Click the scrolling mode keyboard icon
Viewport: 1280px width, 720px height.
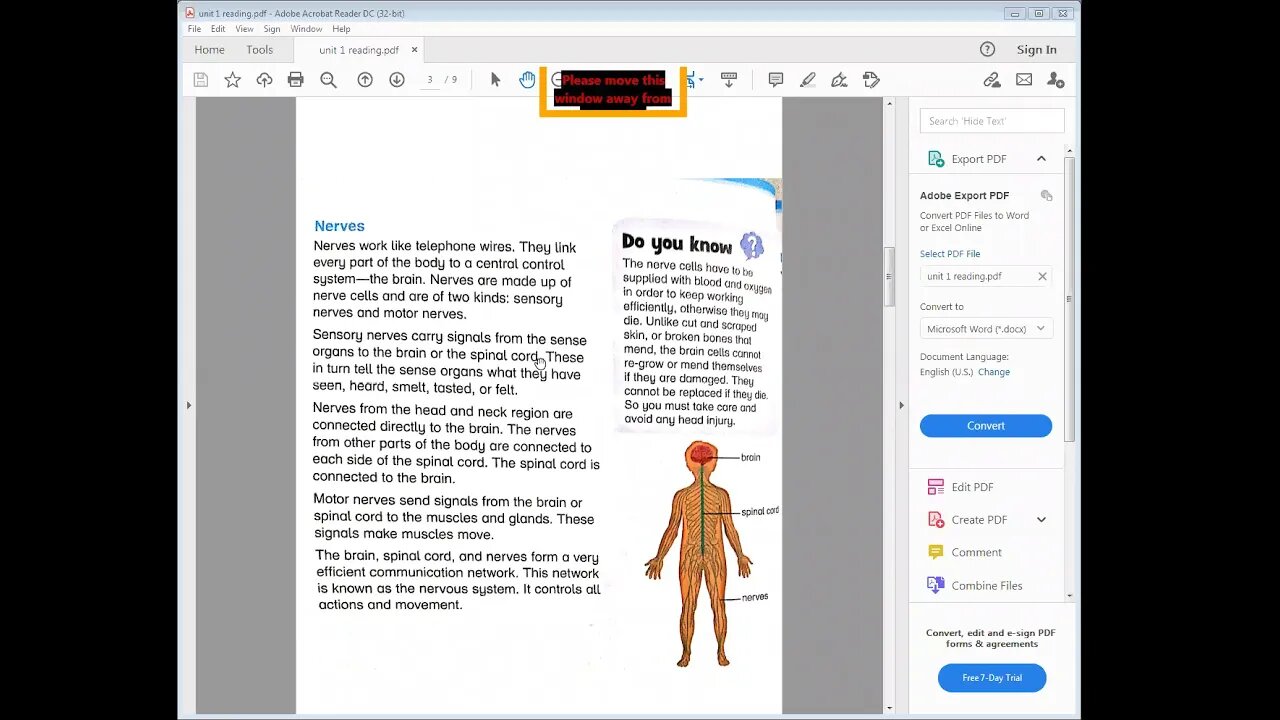click(x=729, y=80)
